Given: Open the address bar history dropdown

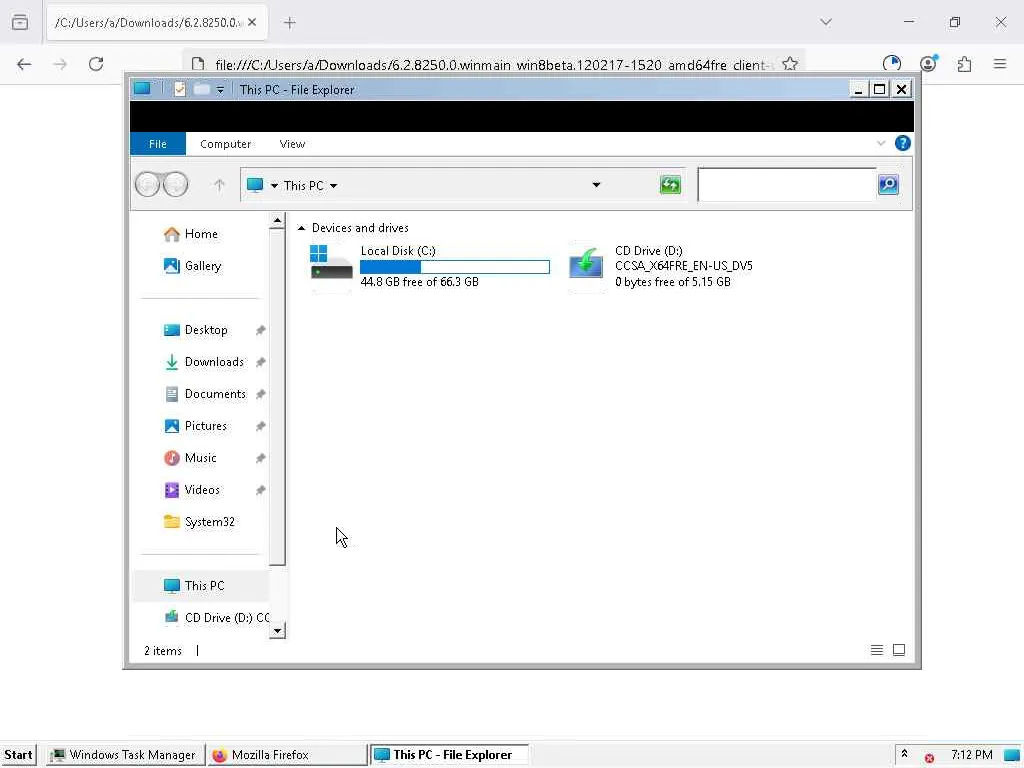Looking at the screenshot, I should click(596, 185).
